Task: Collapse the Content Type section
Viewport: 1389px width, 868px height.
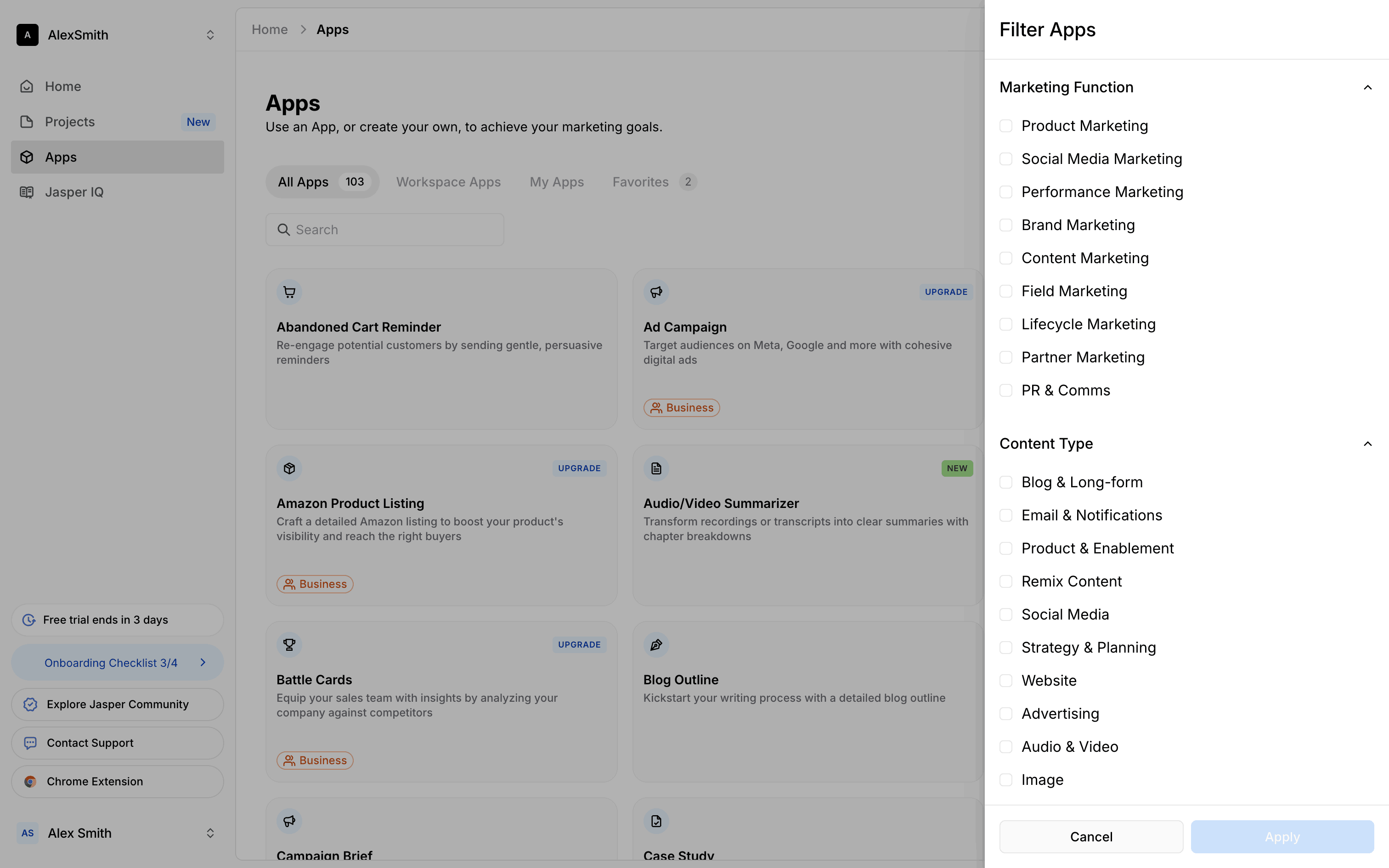Action: tap(1367, 444)
